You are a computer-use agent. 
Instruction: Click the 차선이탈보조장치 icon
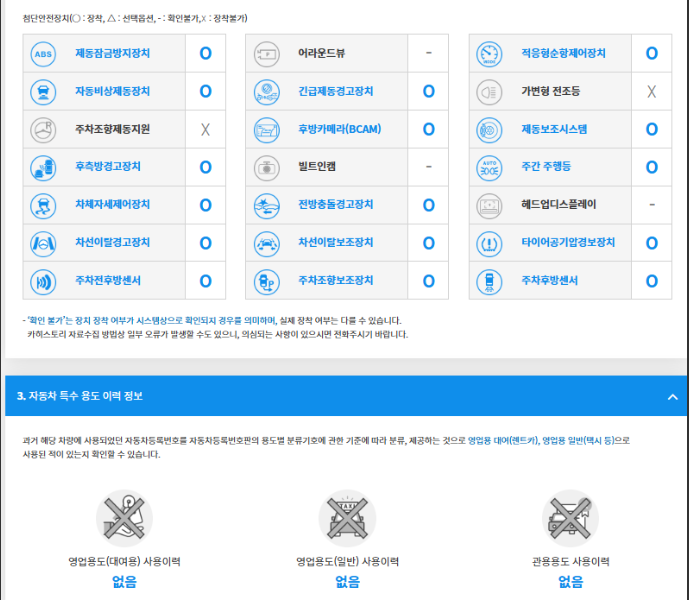pos(267,243)
